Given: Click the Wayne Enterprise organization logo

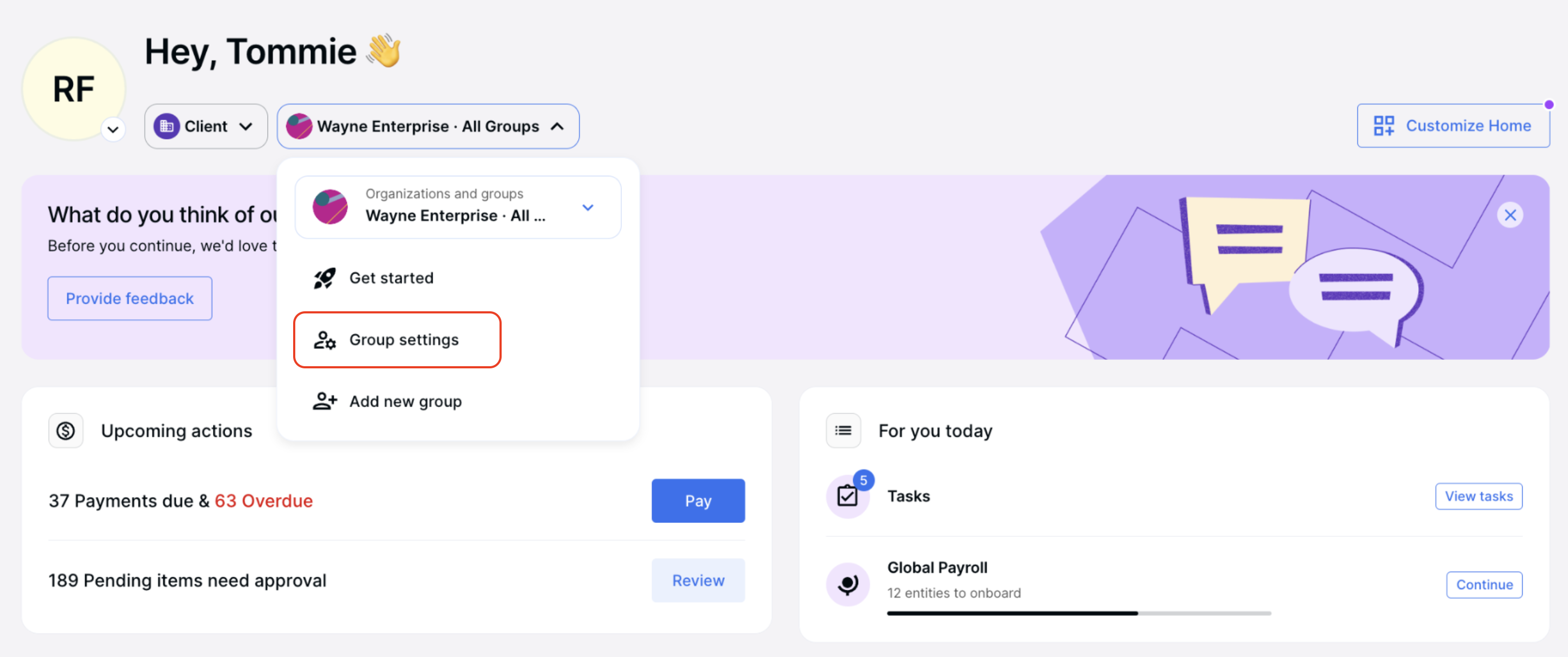Looking at the screenshot, I should pos(299,126).
